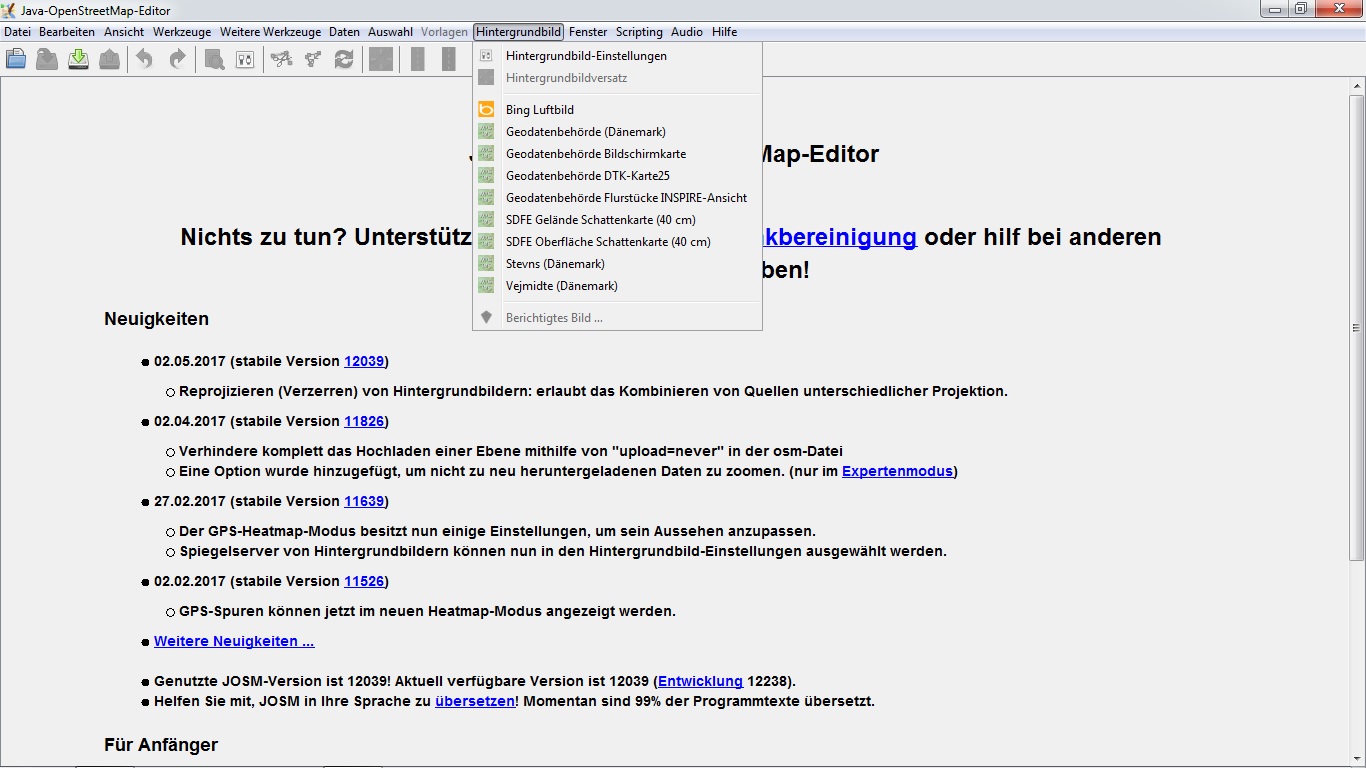Click the vertical scrollbar down arrow
This screenshot has width=1366, height=768.
[x=1357, y=760]
